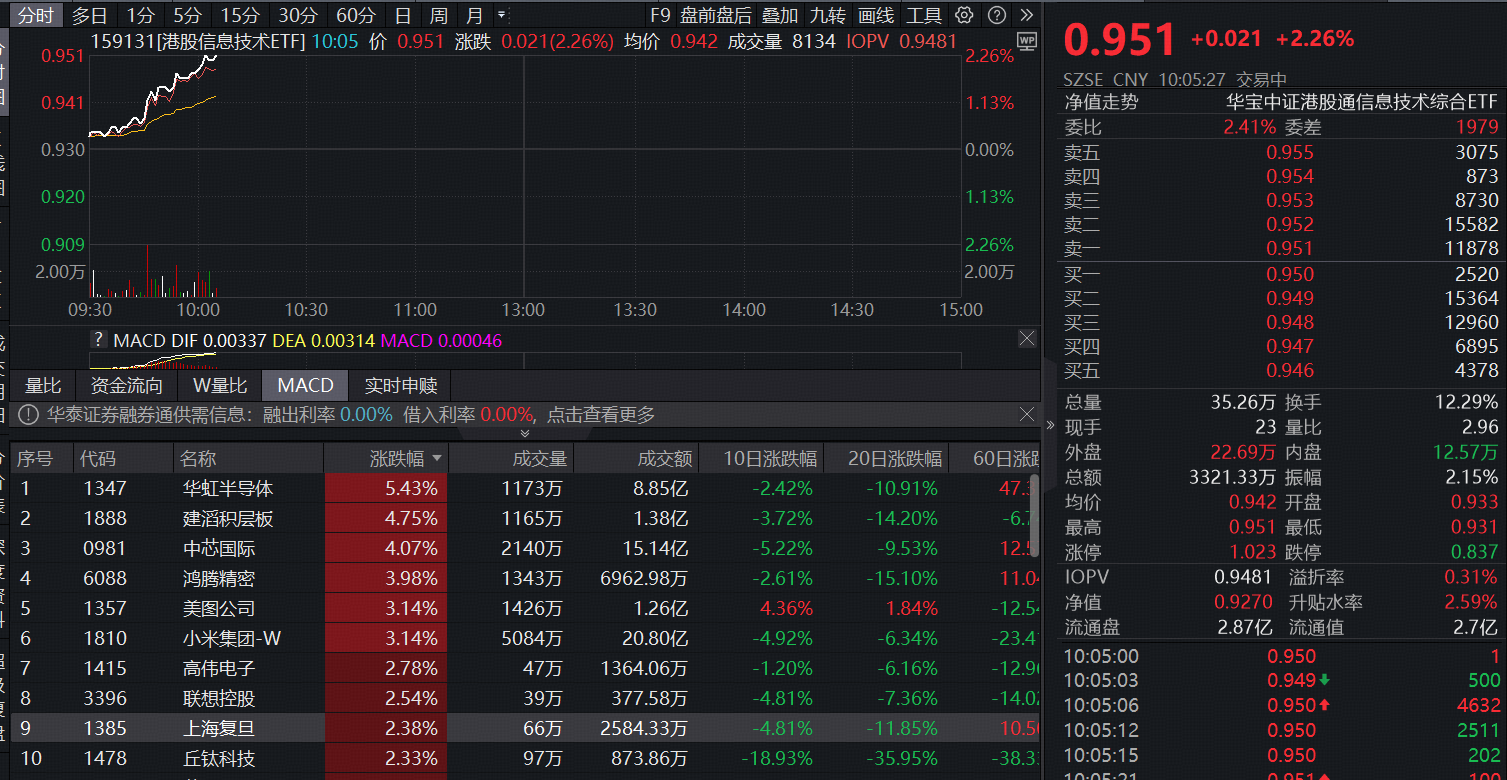Expand more toolbar options via double chevron
The image size is (1507, 780).
[1028, 15]
